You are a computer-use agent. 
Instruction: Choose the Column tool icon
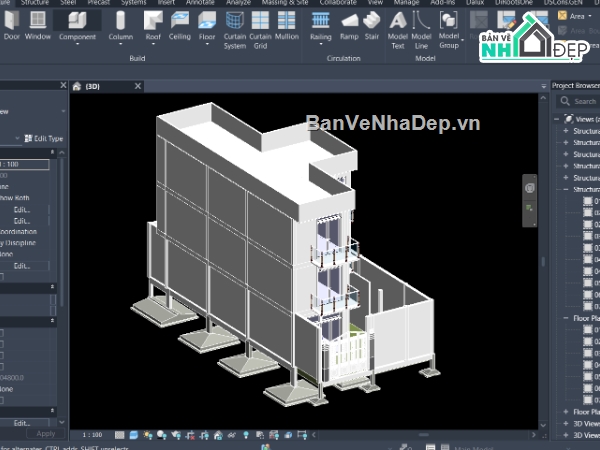tap(121, 20)
